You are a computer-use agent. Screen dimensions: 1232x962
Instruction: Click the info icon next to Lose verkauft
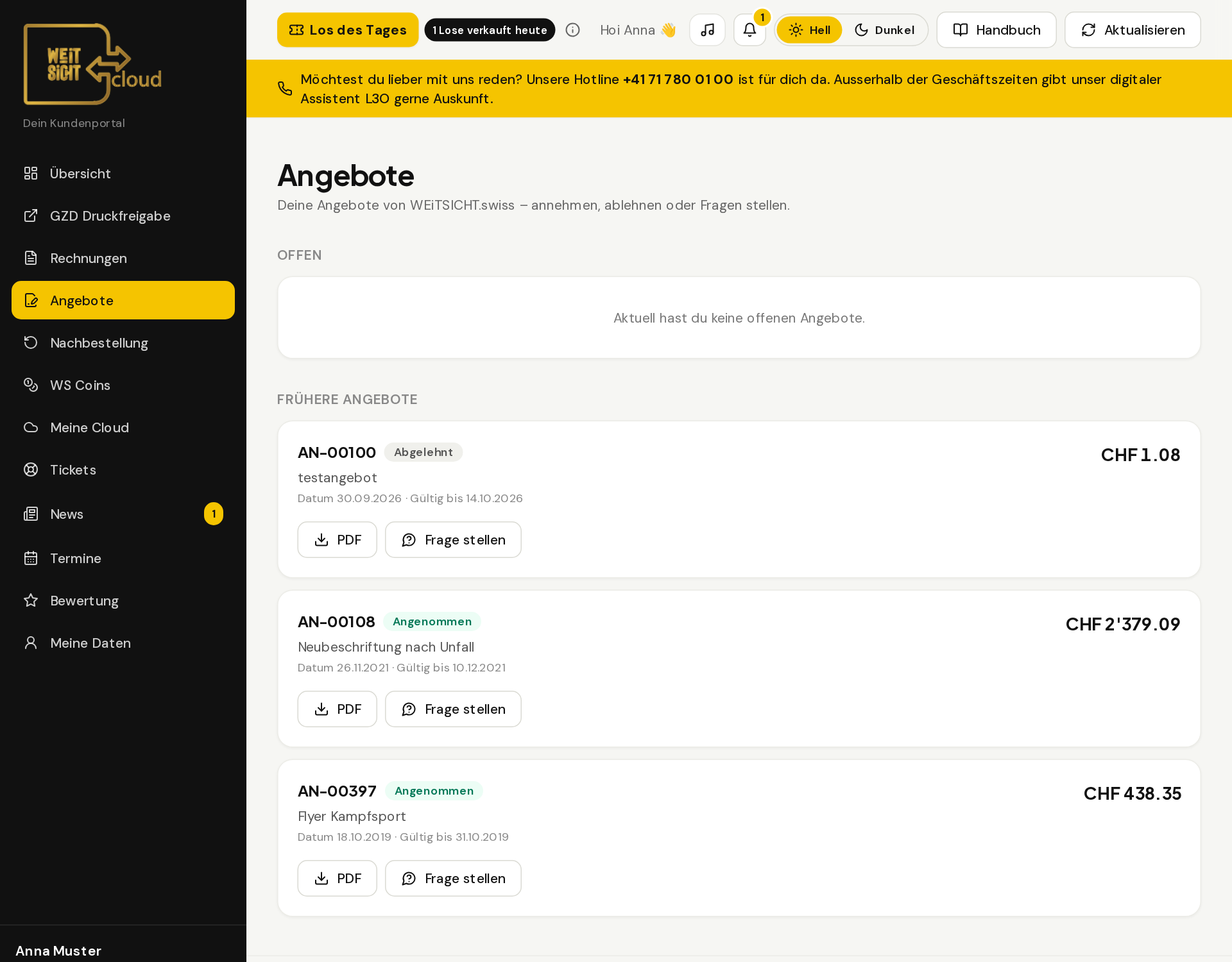click(572, 30)
